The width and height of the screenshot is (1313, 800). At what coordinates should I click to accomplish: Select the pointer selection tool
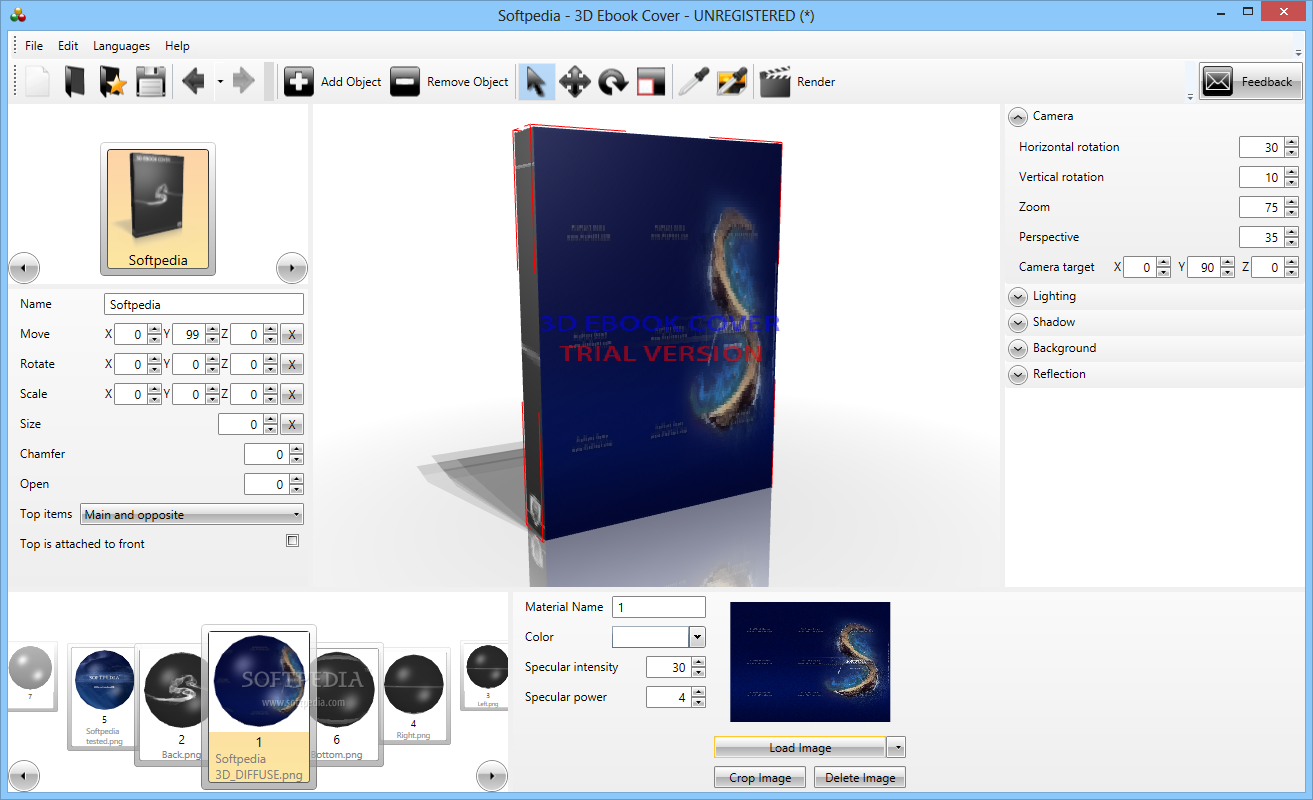tap(536, 82)
